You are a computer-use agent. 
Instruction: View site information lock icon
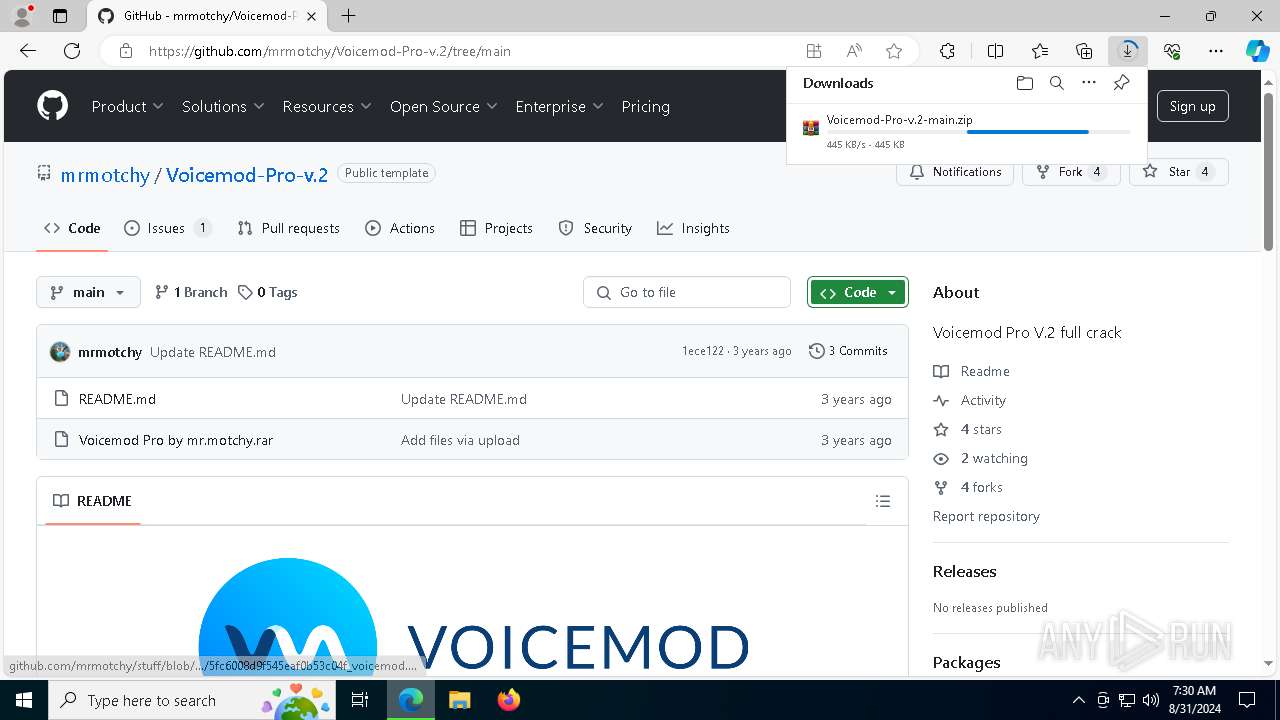126,51
